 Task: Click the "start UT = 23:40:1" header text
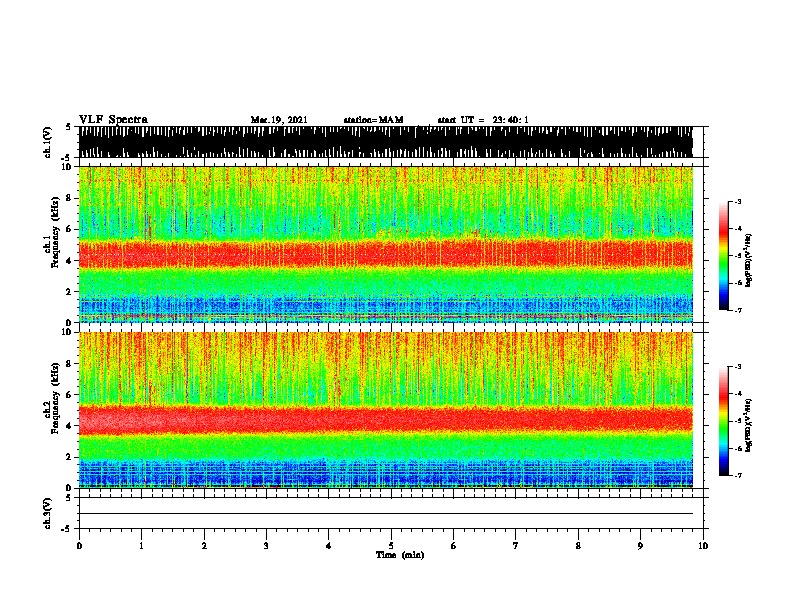483,120
